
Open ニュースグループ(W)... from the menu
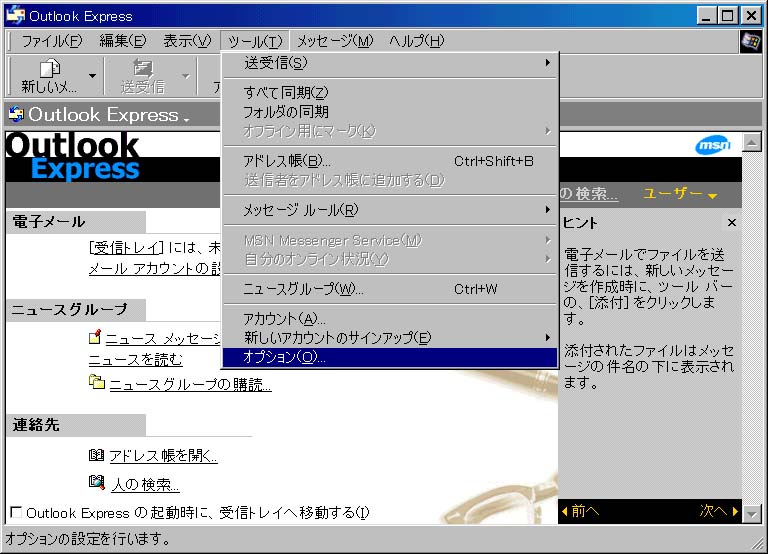390,289
